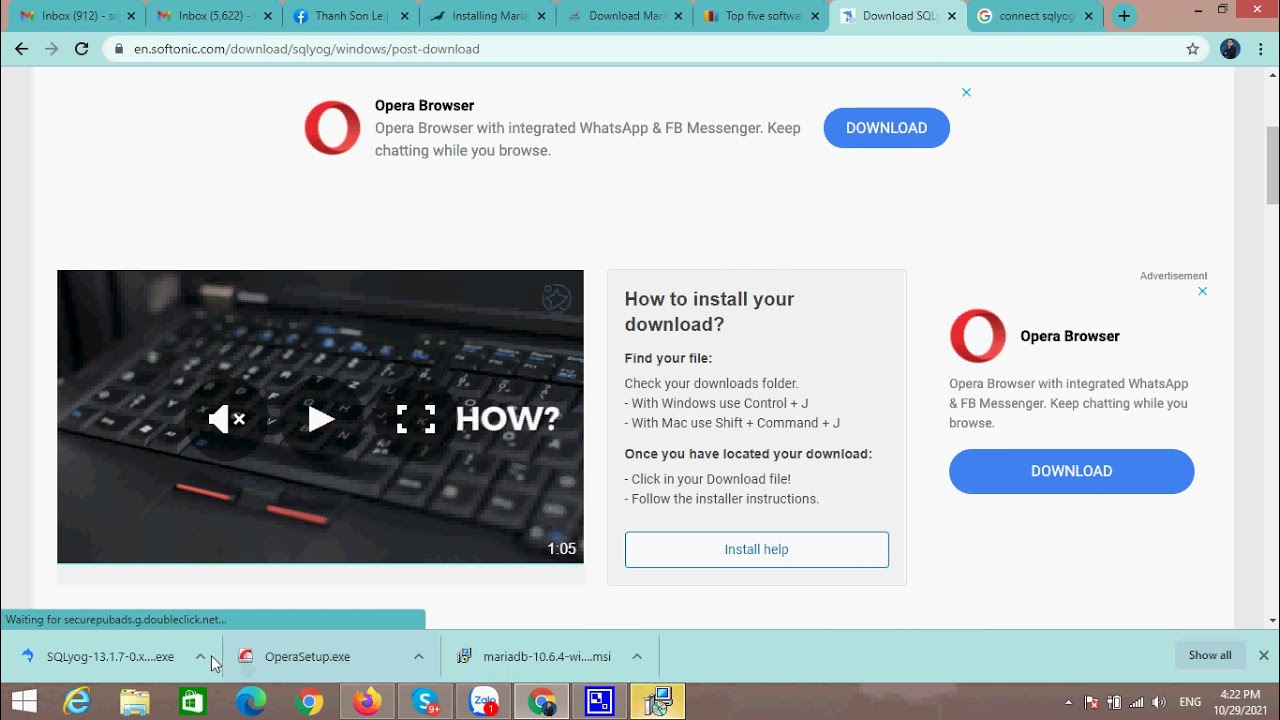This screenshot has width=1280, height=720.
Task: Make the video fullscreen
Action: pyautogui.click(x=416, y=419)
